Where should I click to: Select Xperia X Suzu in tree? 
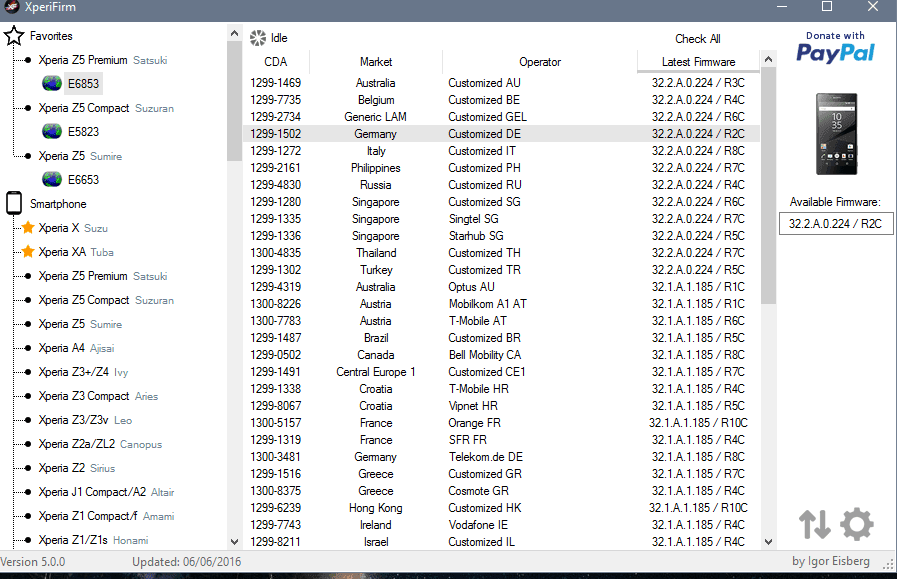tap(73, 228)
